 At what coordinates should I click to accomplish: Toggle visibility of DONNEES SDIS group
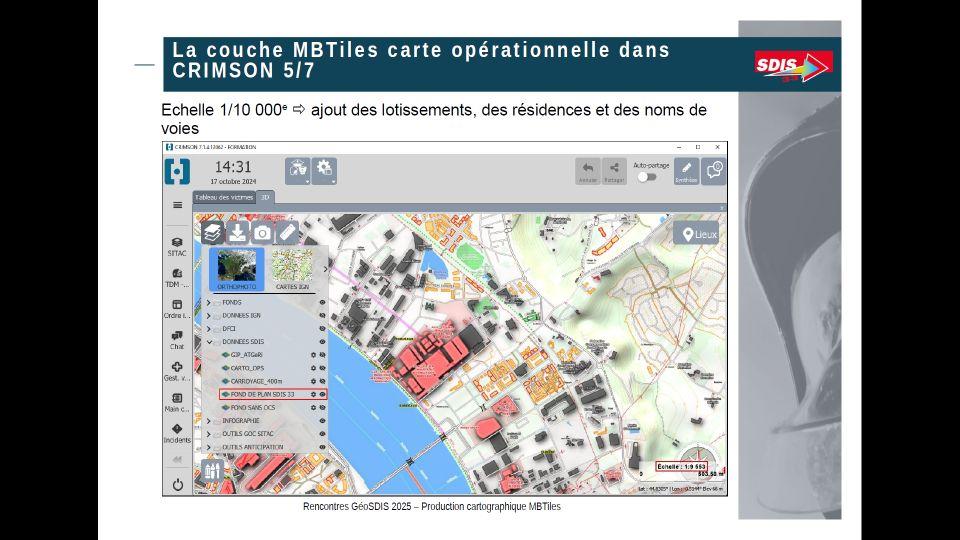(x=323, y=342)
